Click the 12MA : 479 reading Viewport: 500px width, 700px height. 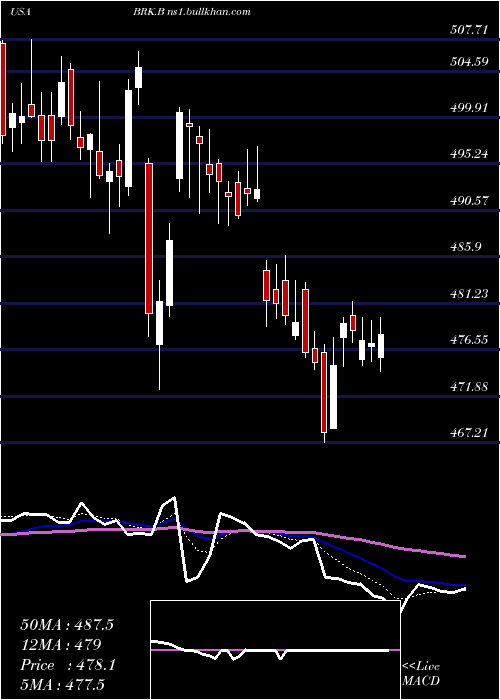[61, 644]
